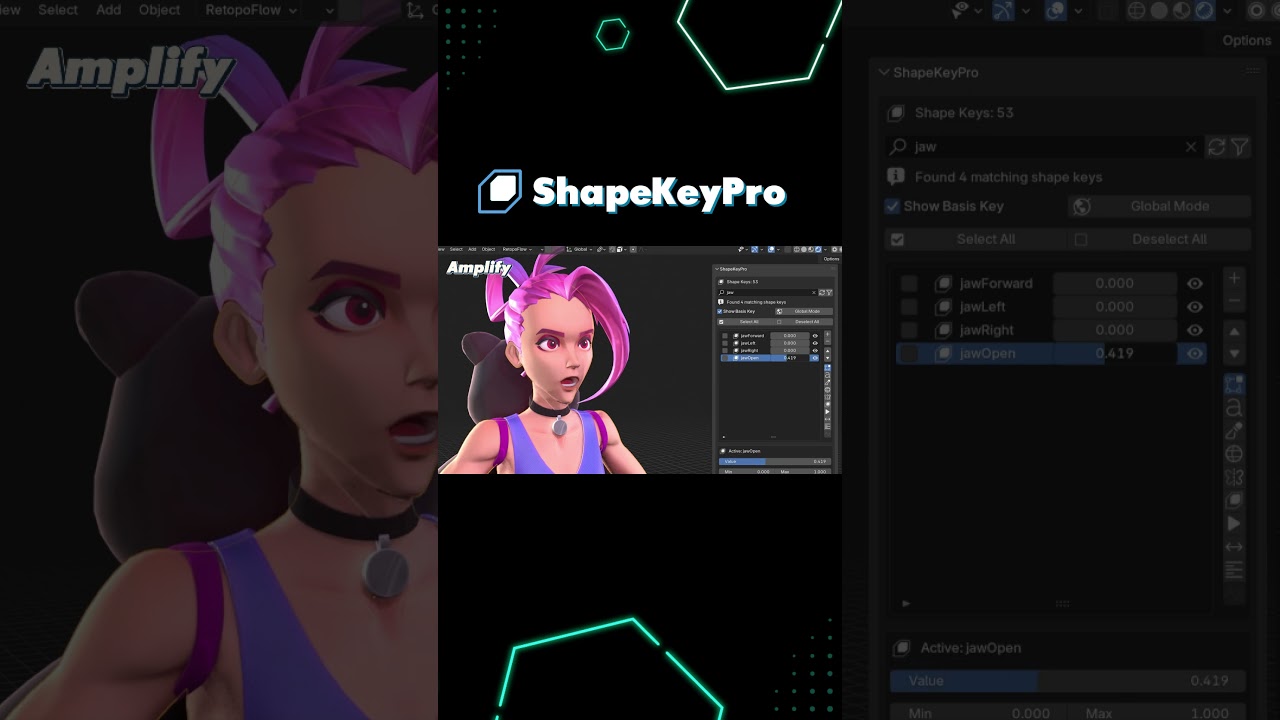Open the background Select menu
This screenshot has height=720, width=1280.
[58, 10]
